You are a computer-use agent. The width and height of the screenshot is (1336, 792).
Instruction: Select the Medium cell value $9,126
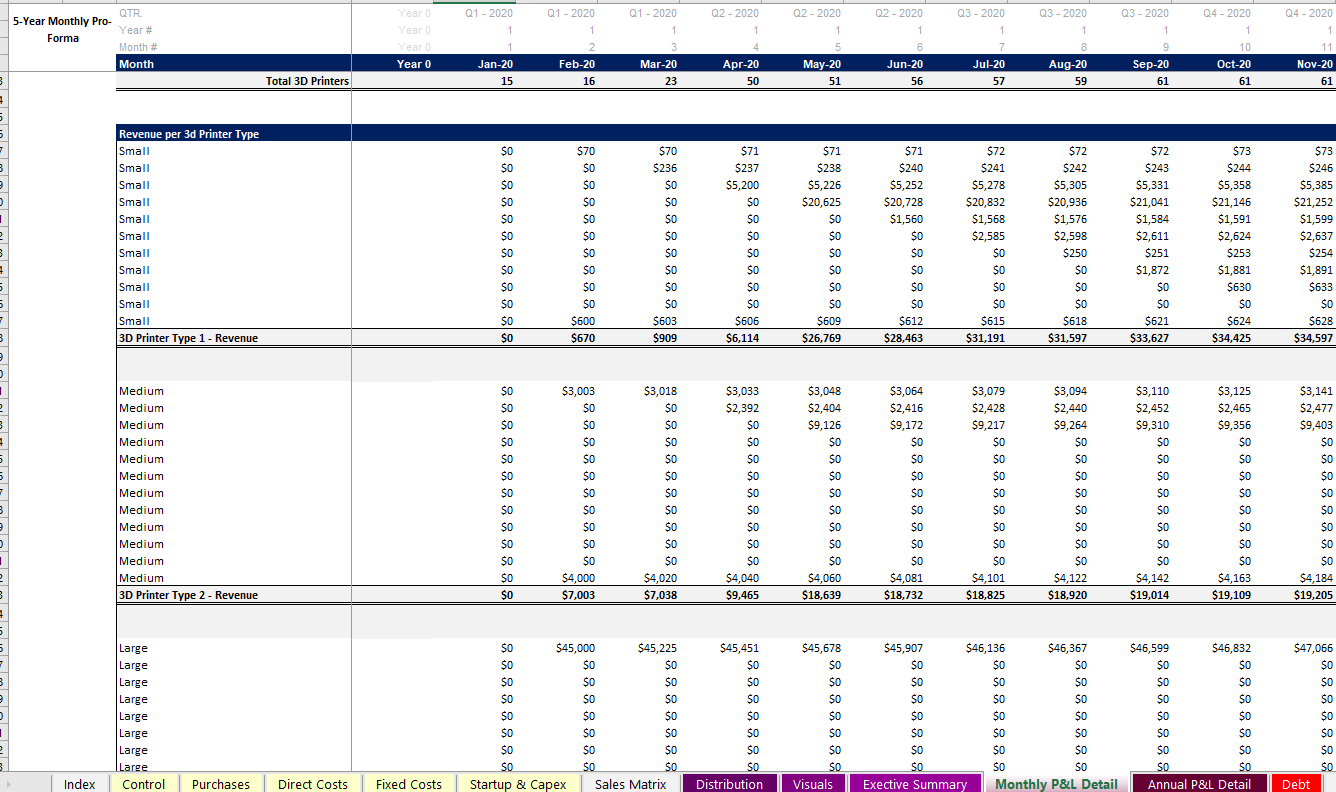pos(825,425)
